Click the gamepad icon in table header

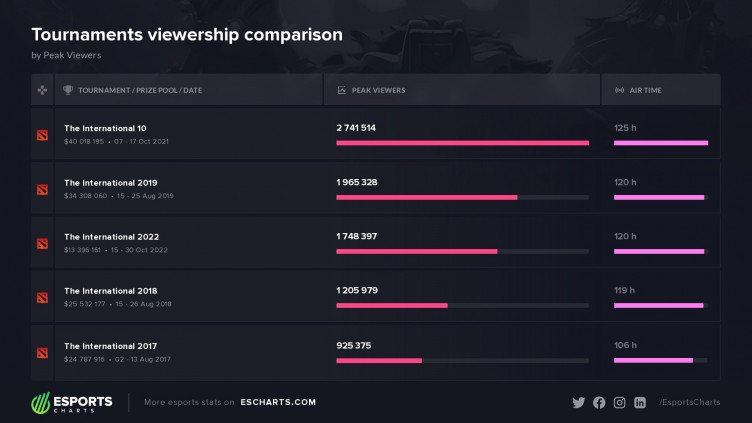[42, 90]
